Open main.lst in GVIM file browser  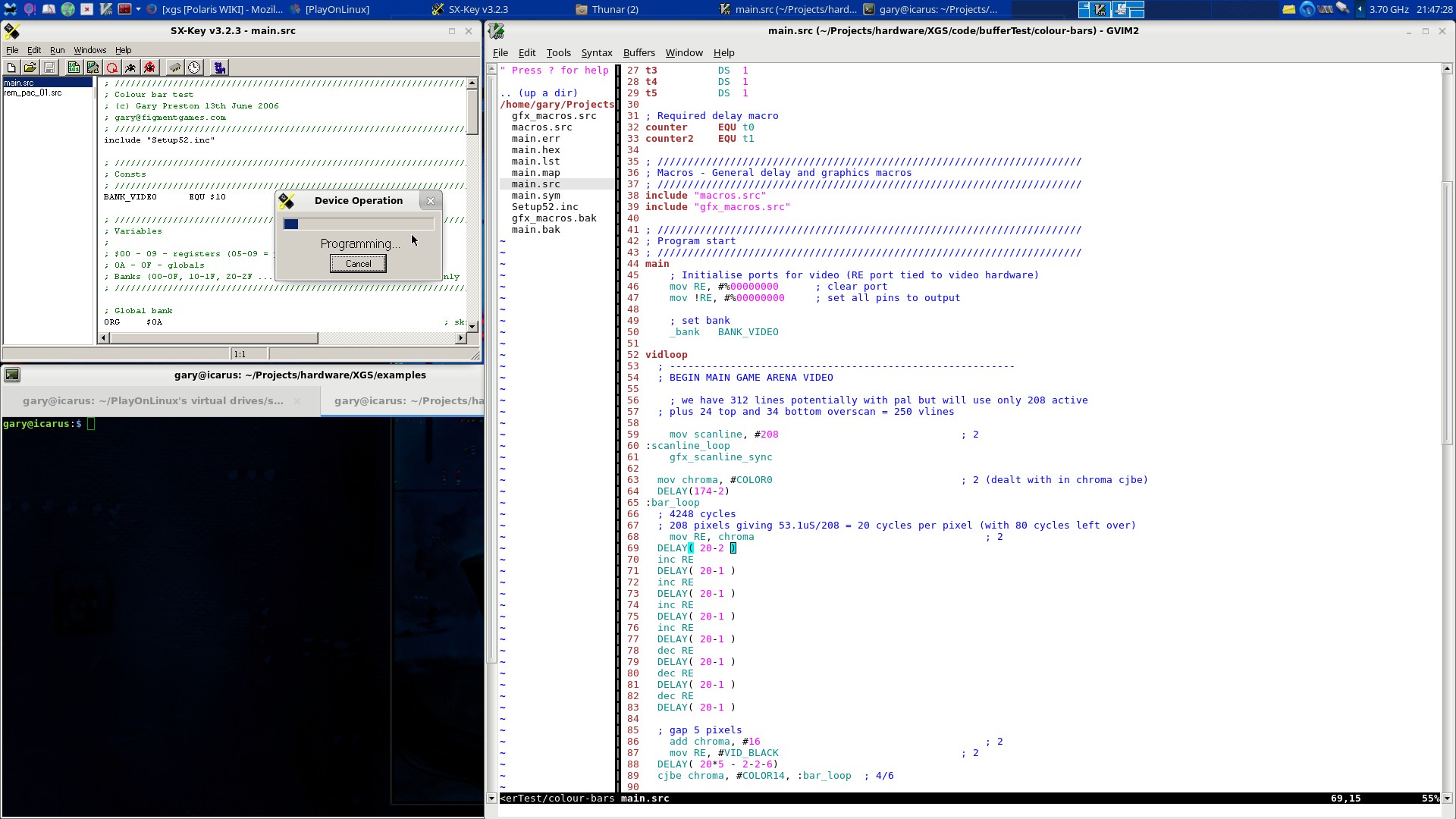pos(535,162)
